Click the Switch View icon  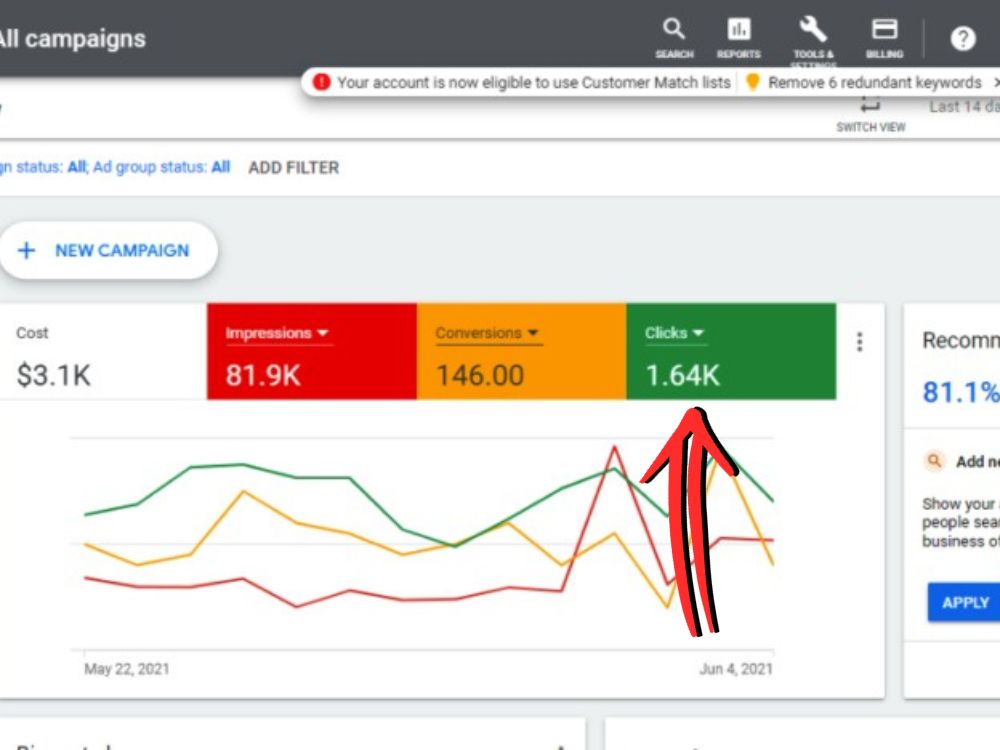(871, 105)
